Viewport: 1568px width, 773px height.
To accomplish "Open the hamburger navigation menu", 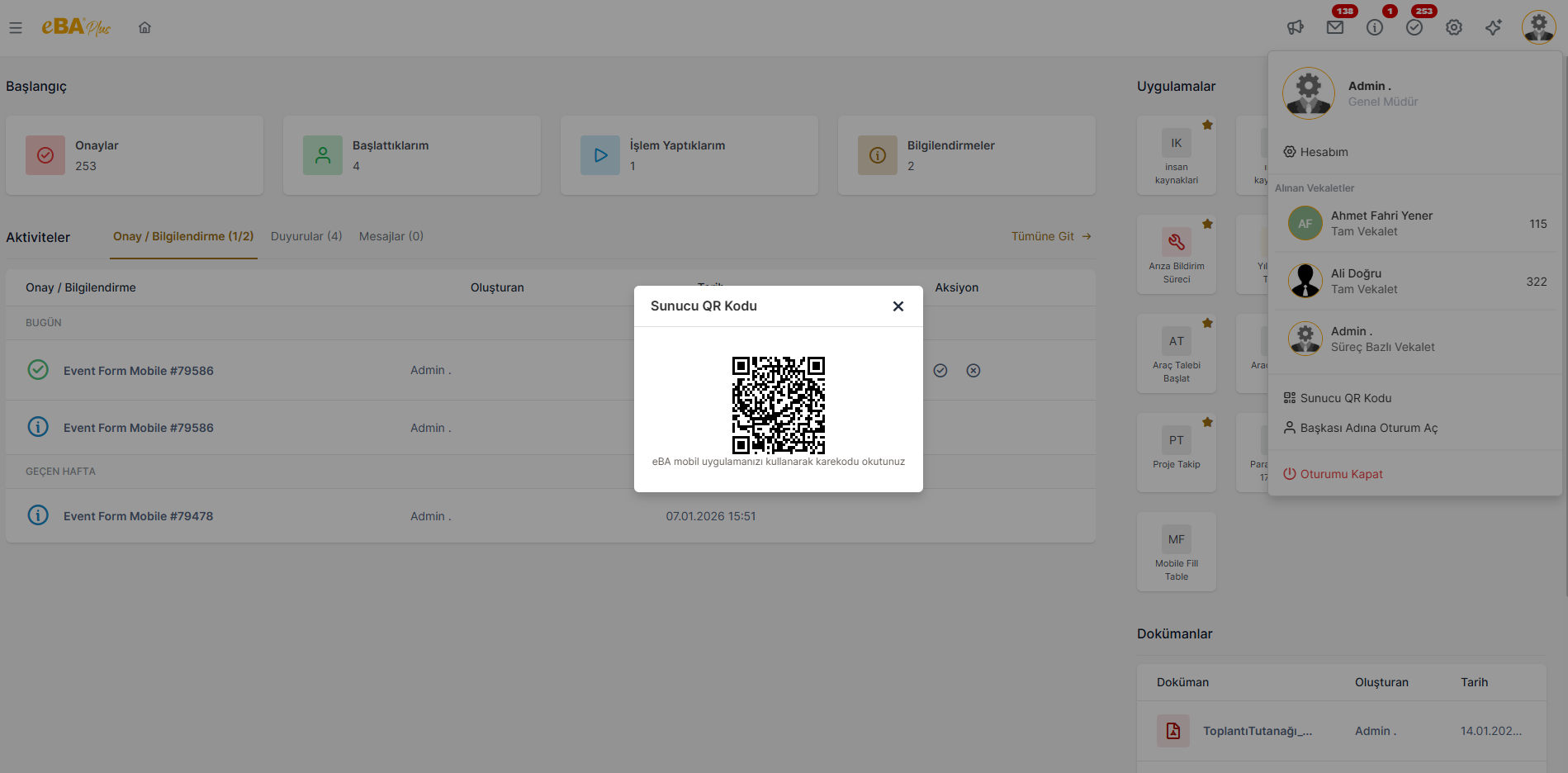I will tap(16, 28).
